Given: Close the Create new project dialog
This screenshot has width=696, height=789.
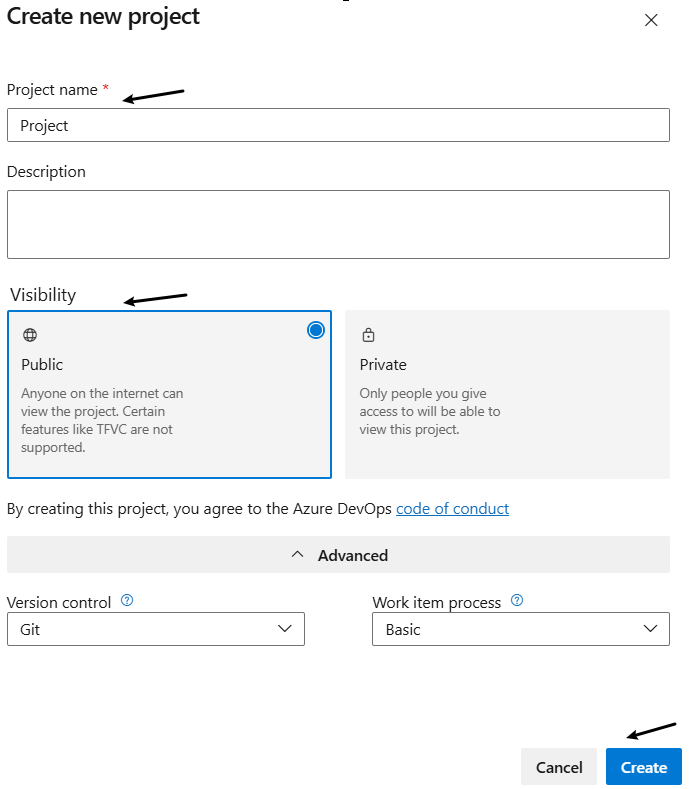Looking at the screenshot, I should [x=651, y=20].
